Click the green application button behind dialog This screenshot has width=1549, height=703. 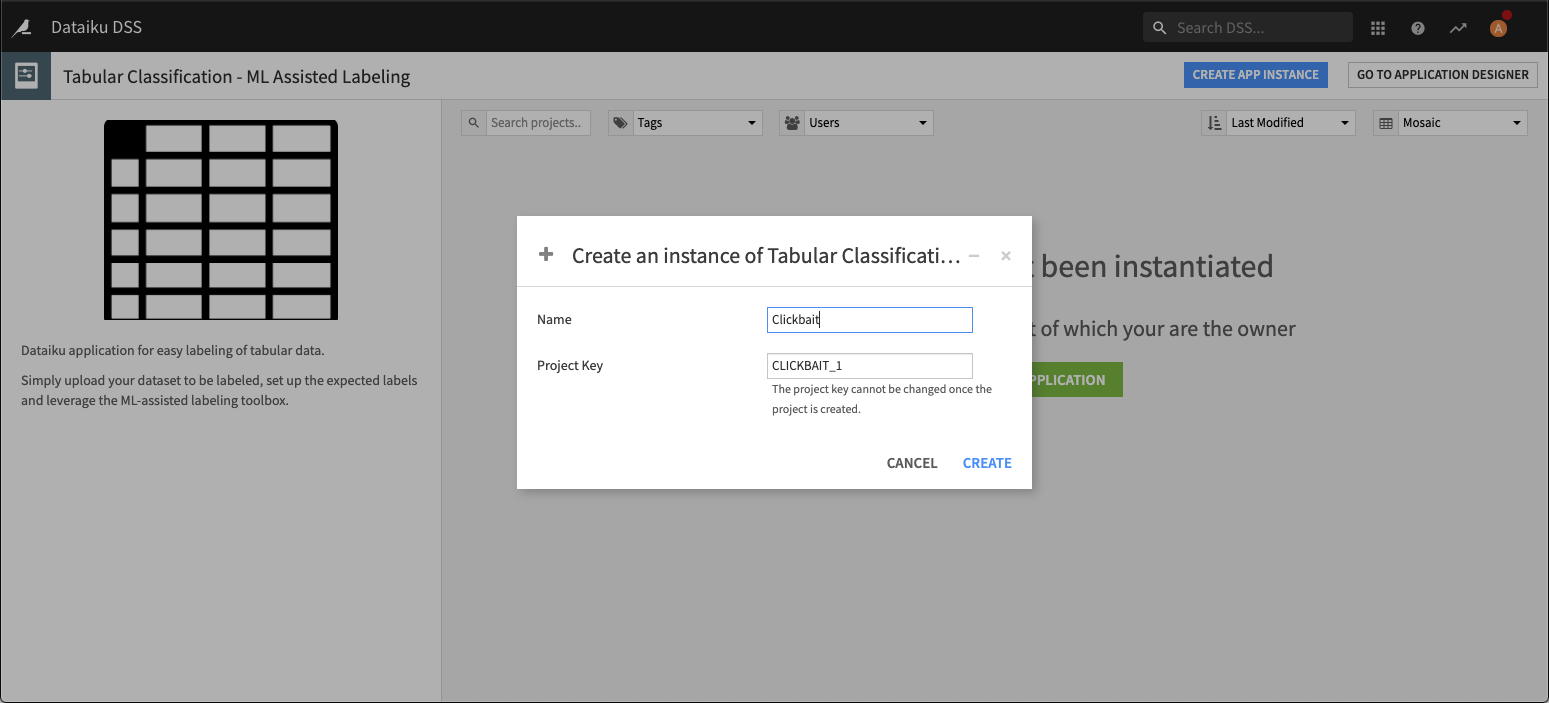pos(1077,380)
